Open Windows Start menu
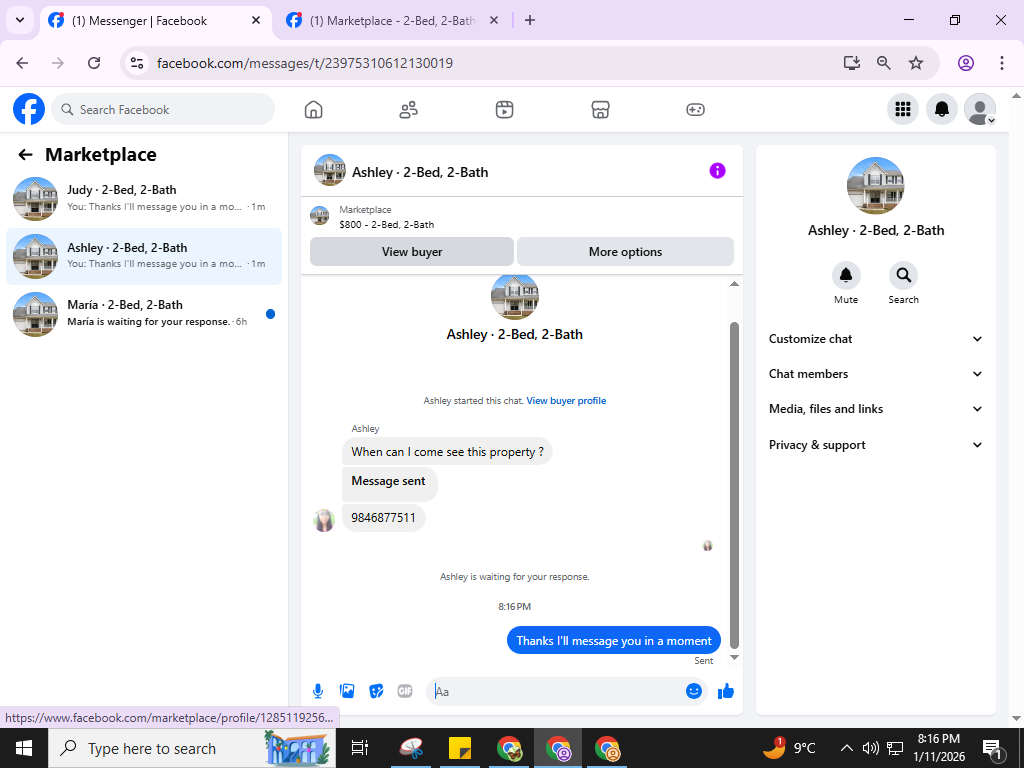The image size is (1024, 768). coord(24,748)
